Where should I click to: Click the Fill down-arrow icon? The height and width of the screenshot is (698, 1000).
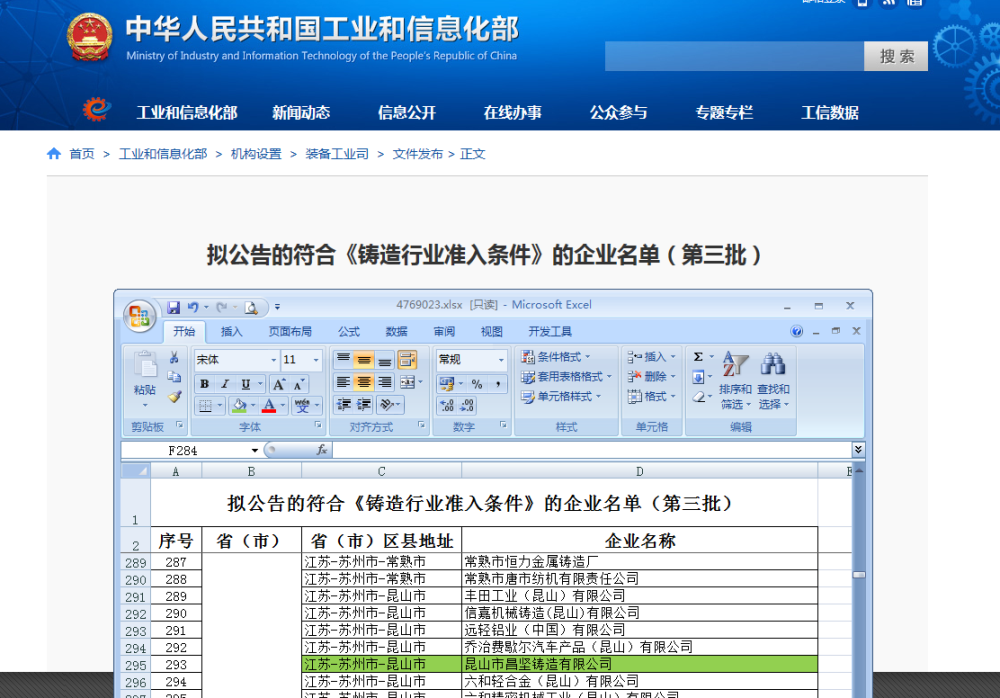(x=698, y=377)
